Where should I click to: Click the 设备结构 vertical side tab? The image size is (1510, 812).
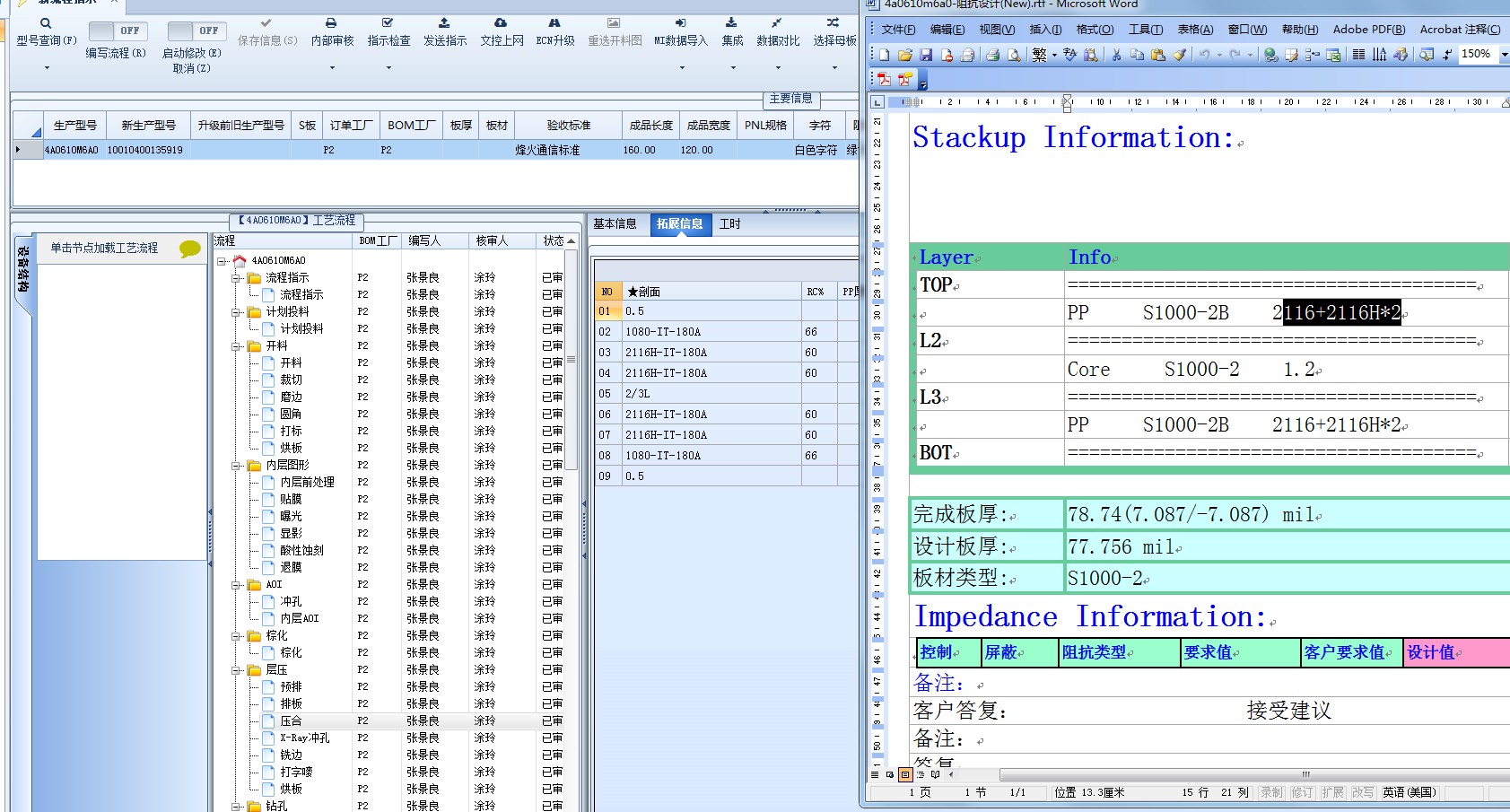[23, 269]
